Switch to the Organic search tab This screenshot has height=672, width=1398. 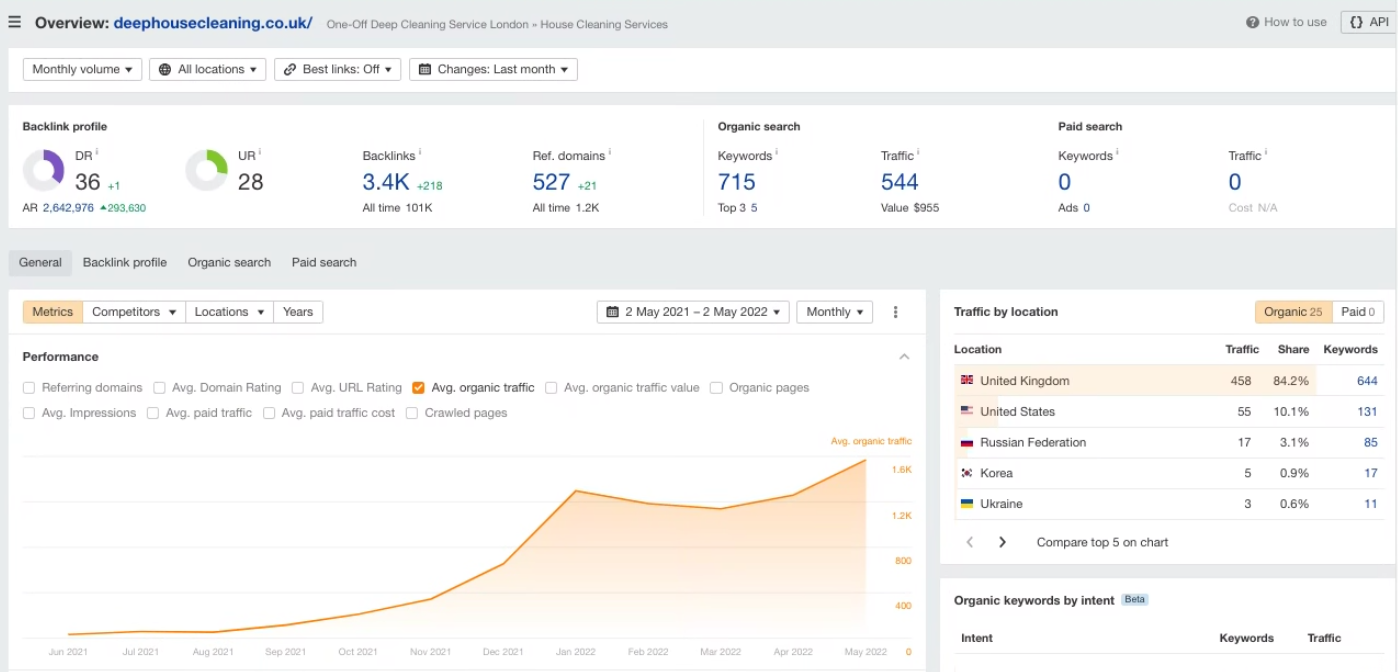coord(229,263)
